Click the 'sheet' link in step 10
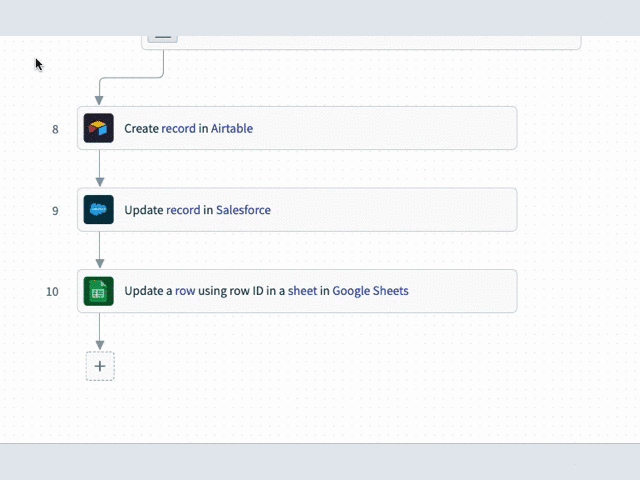The height and width of the screenshot is (480, 640). [x=302, y=291]
